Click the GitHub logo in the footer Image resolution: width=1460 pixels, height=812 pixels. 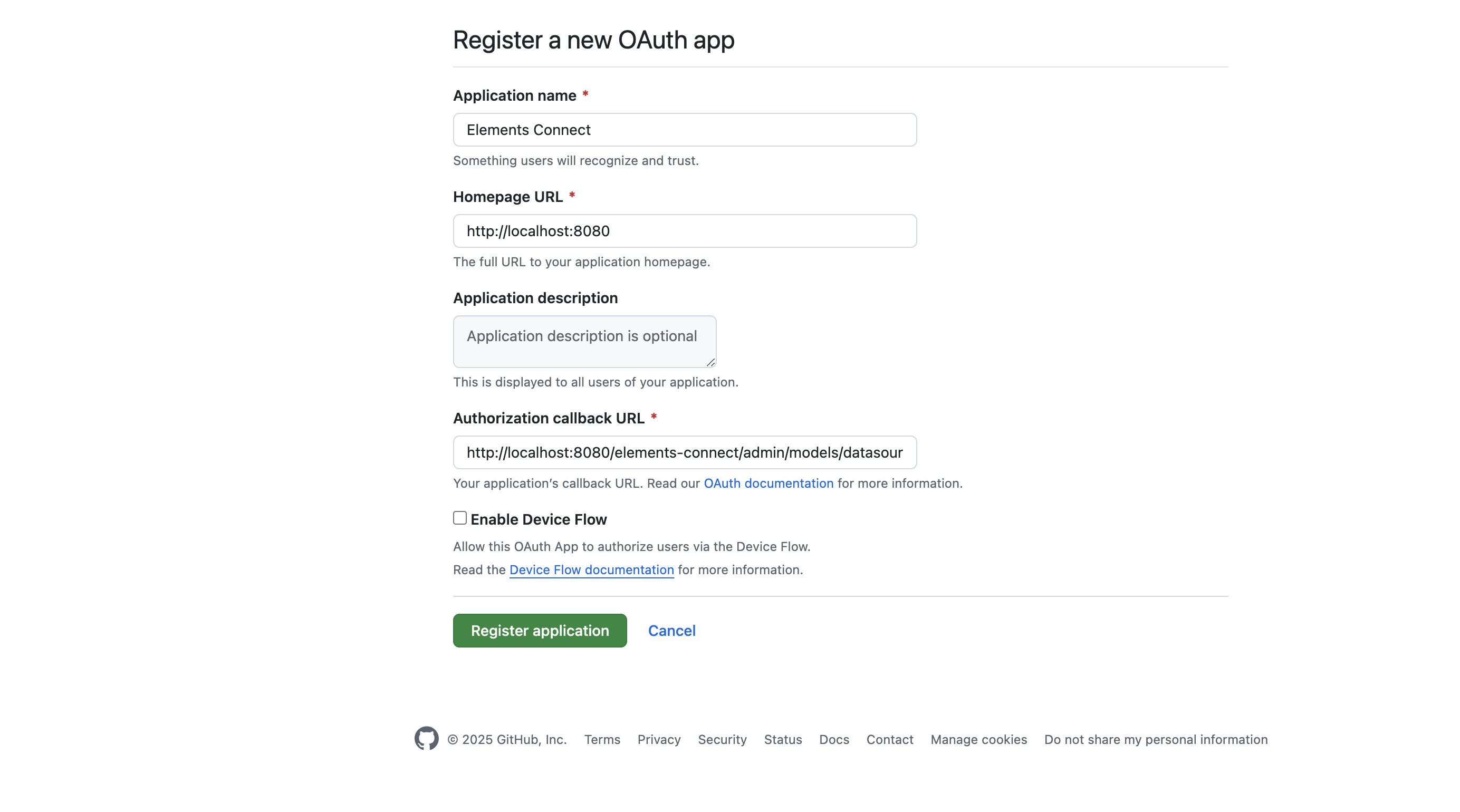426,739
